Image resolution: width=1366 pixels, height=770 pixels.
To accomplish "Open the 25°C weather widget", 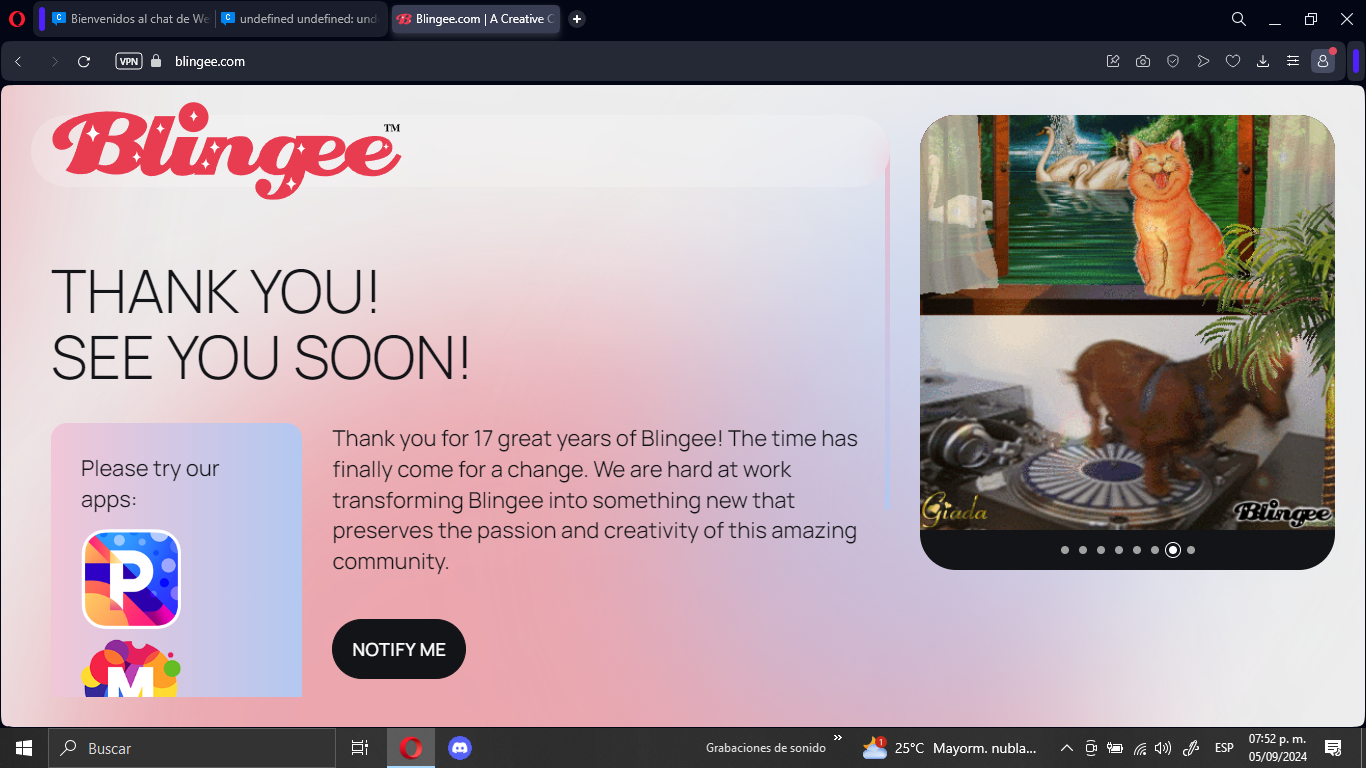I will (x=949, y=748).
